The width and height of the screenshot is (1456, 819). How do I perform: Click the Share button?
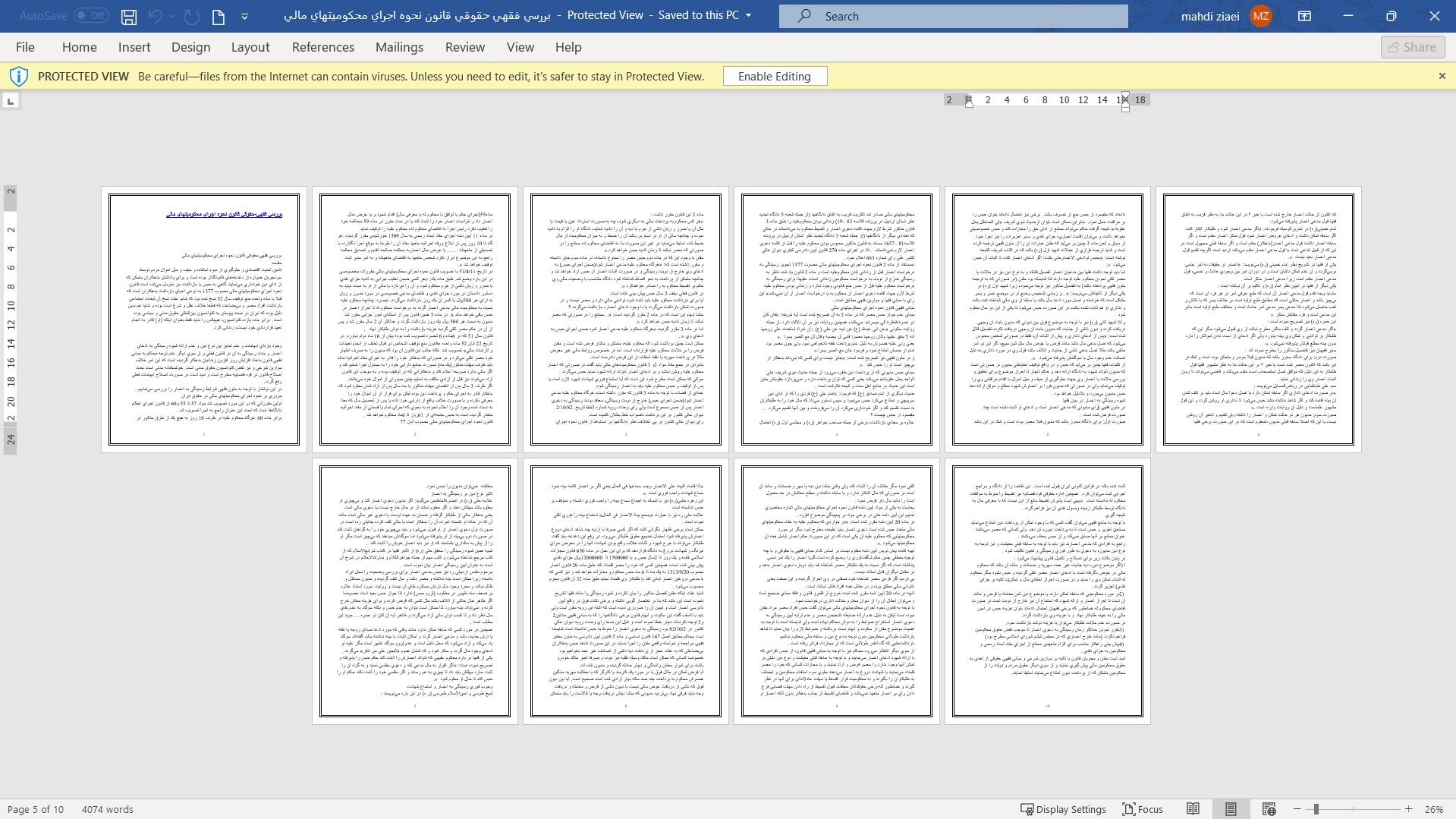pos(1412,47)
